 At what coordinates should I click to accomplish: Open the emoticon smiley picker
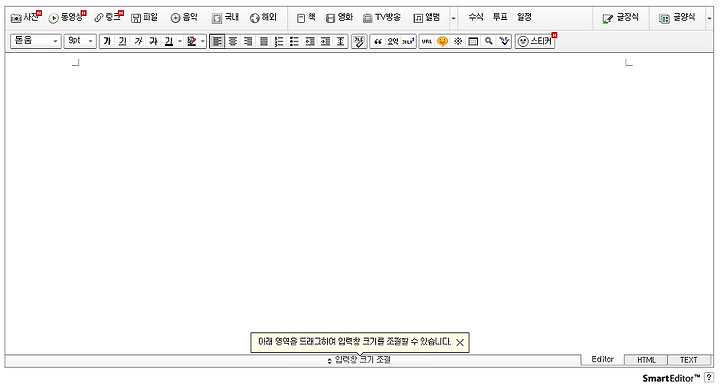point(442,41)
